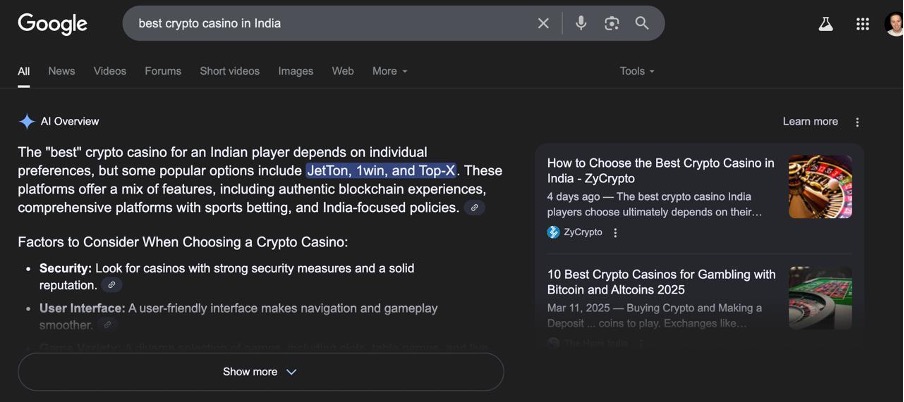Open AI Overview three-dot options menu
Image resolution: width=904 pixels, height=402 pixels.
[857, 122]
